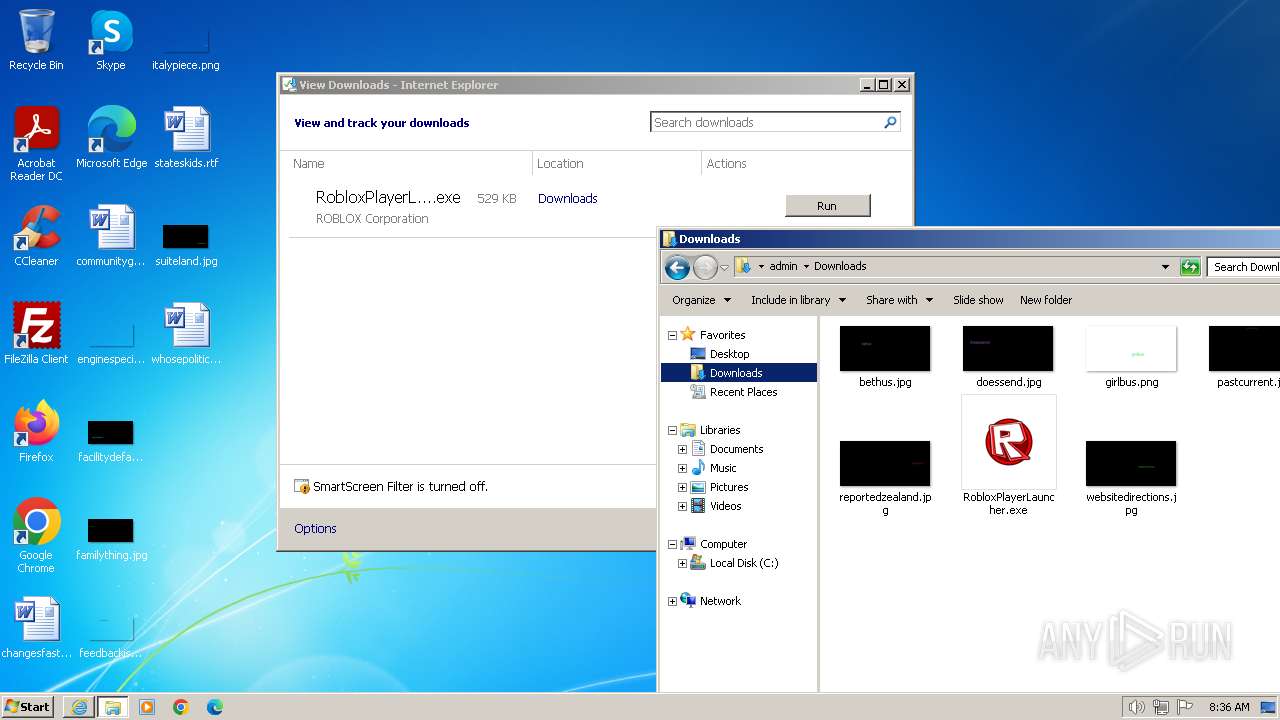Expand the Music library node
This screenshot has width=1280, height=720.
point(682,468)
